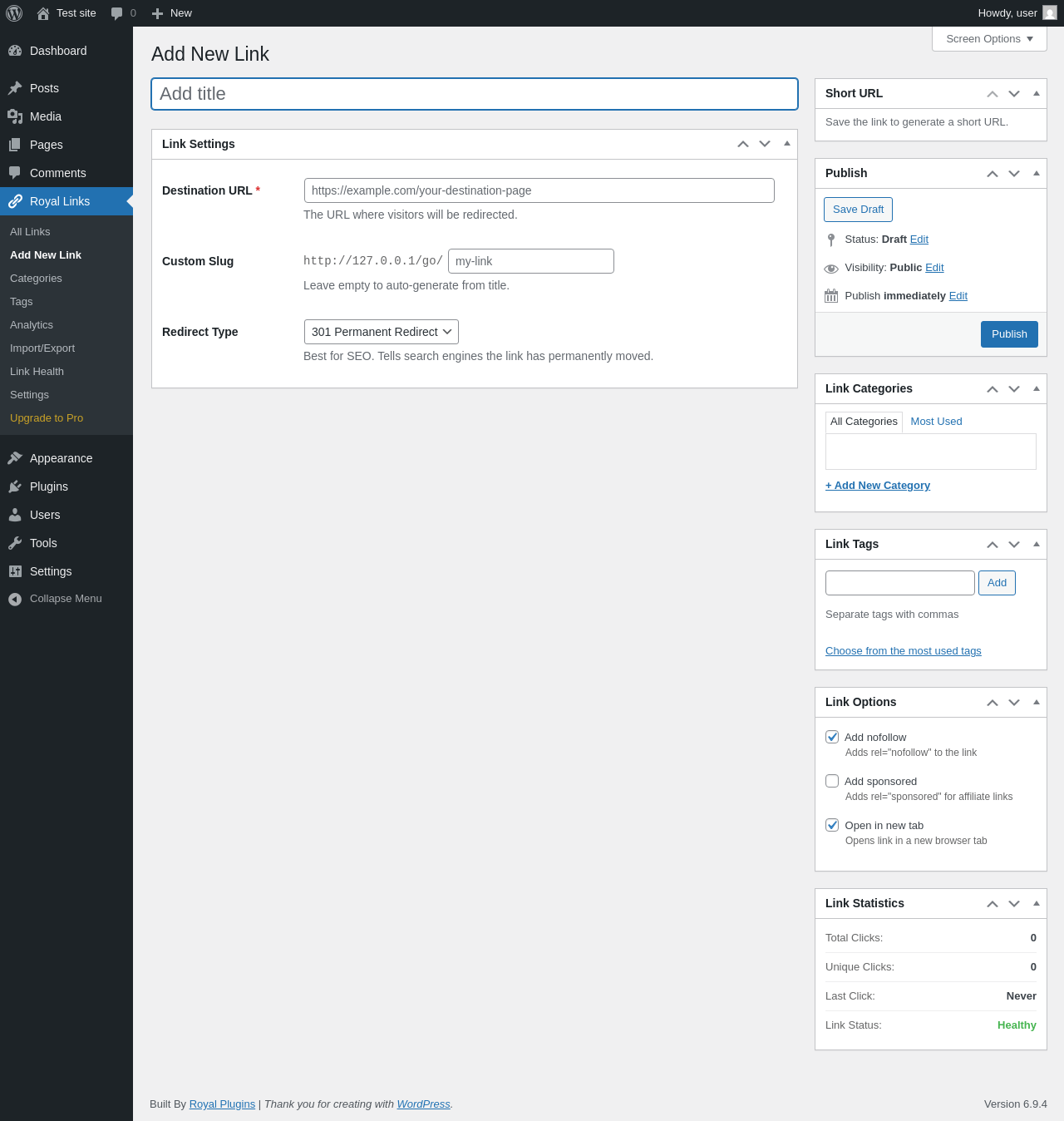
Task: Collapse Link Tags panel triangle
Action: tap(1037, 544)
